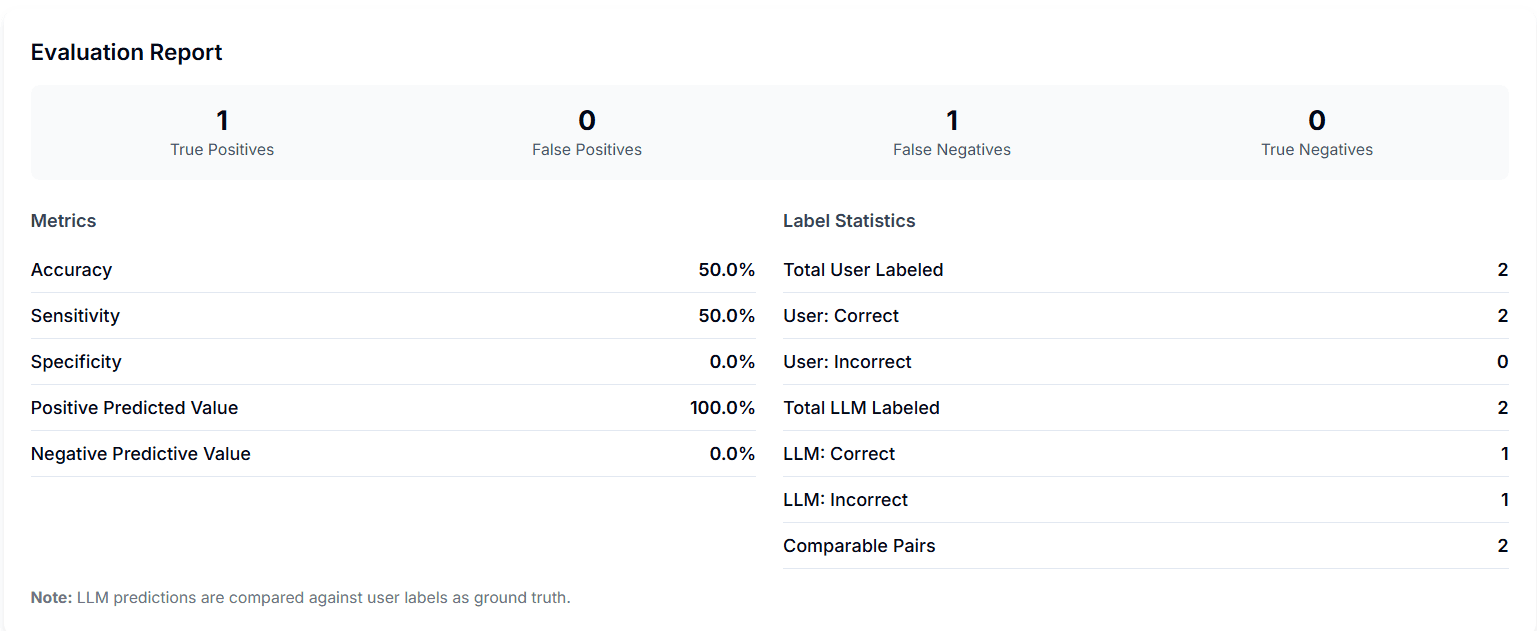Select the True Positives count

point(222,121)
